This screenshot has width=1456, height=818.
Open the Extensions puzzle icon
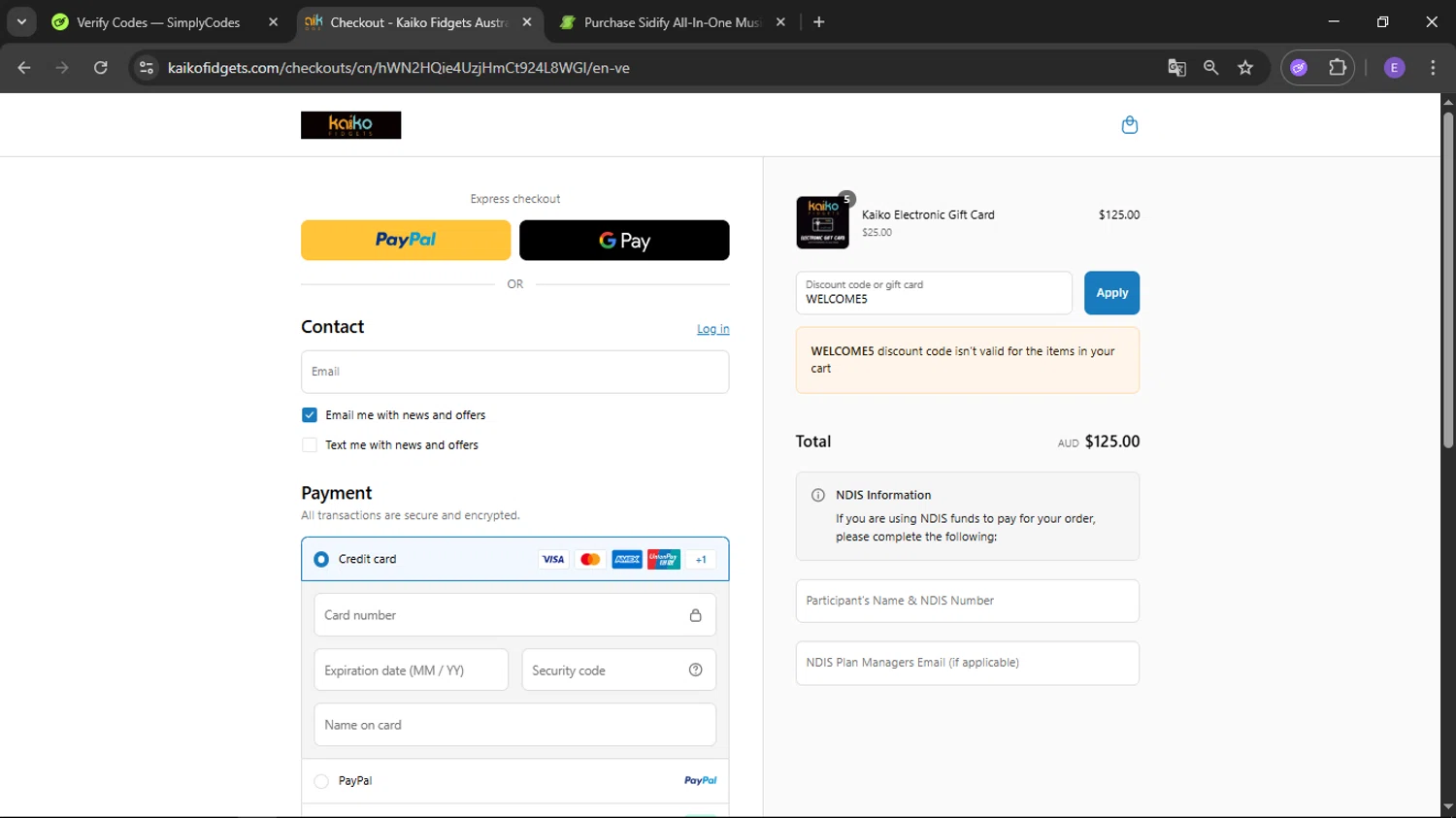(1338, 68)
